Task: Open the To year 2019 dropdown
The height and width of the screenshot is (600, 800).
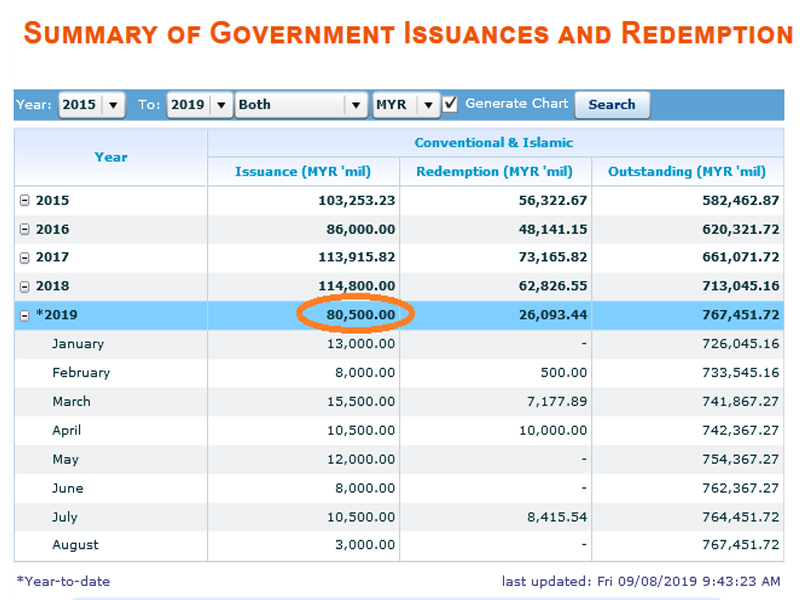Action: (221, 105)
